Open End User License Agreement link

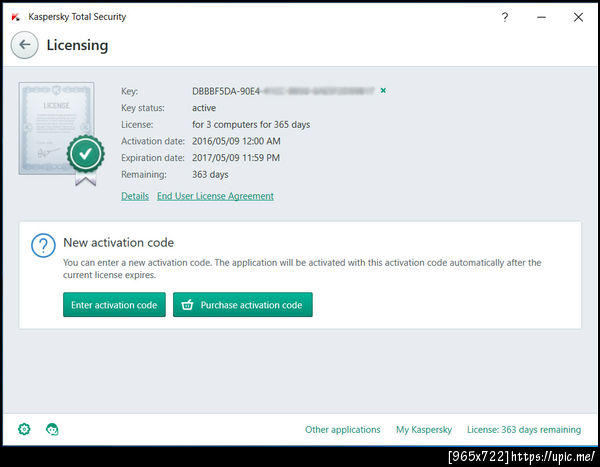pos(215,196)
